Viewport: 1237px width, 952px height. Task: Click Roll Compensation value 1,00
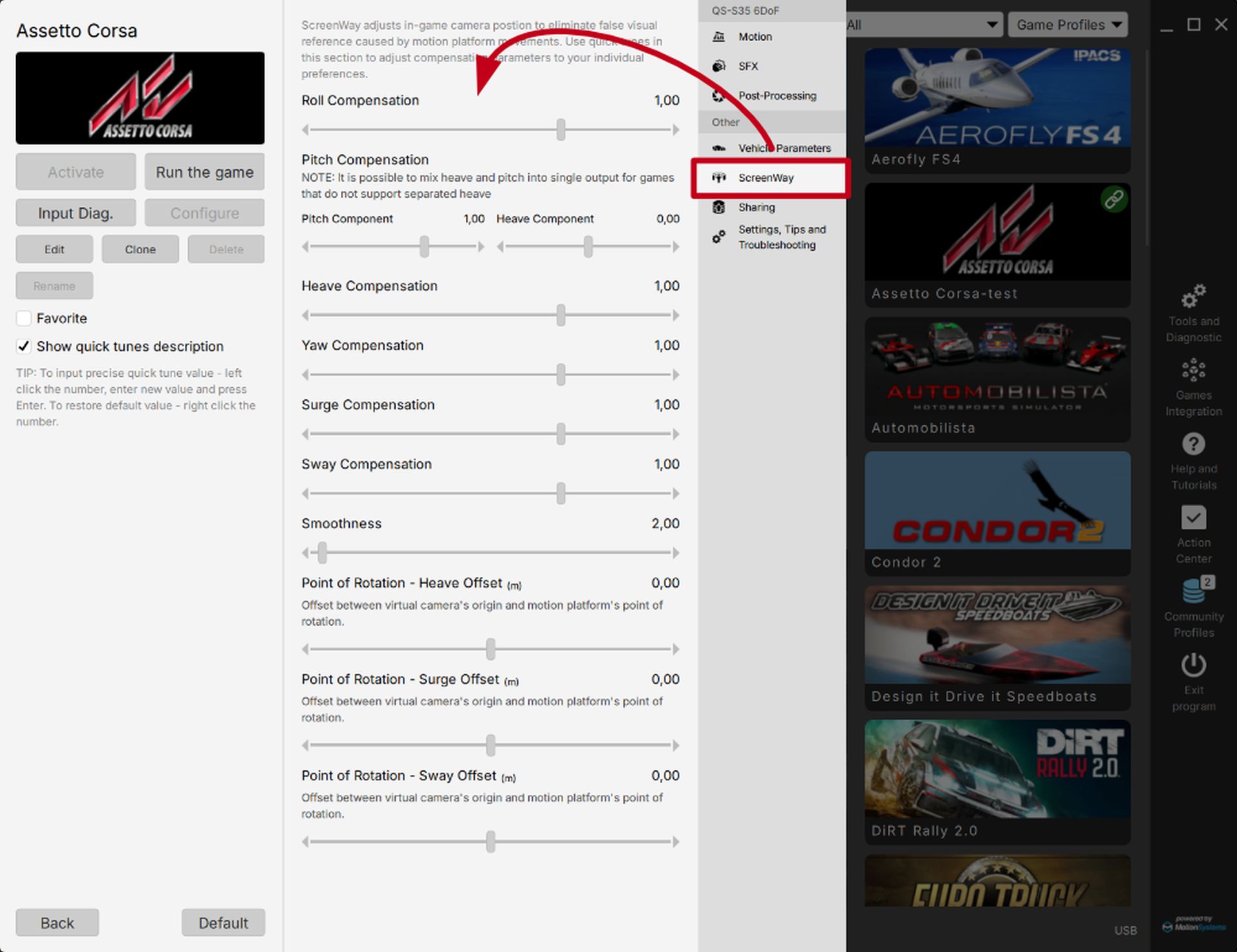coord(666,100)
